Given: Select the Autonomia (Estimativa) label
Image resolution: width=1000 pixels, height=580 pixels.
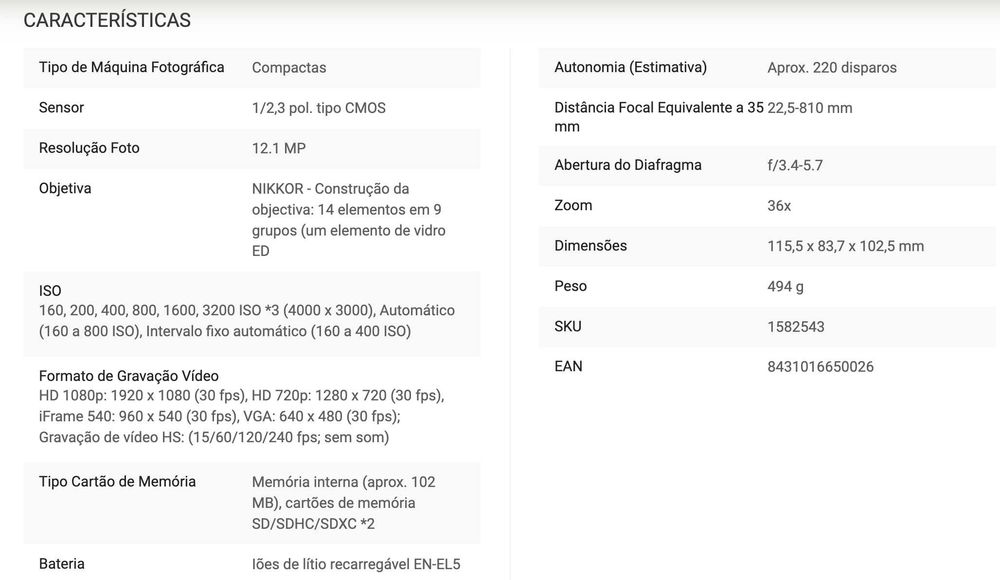Looking at the screenshot, I should tap(631, 68).
